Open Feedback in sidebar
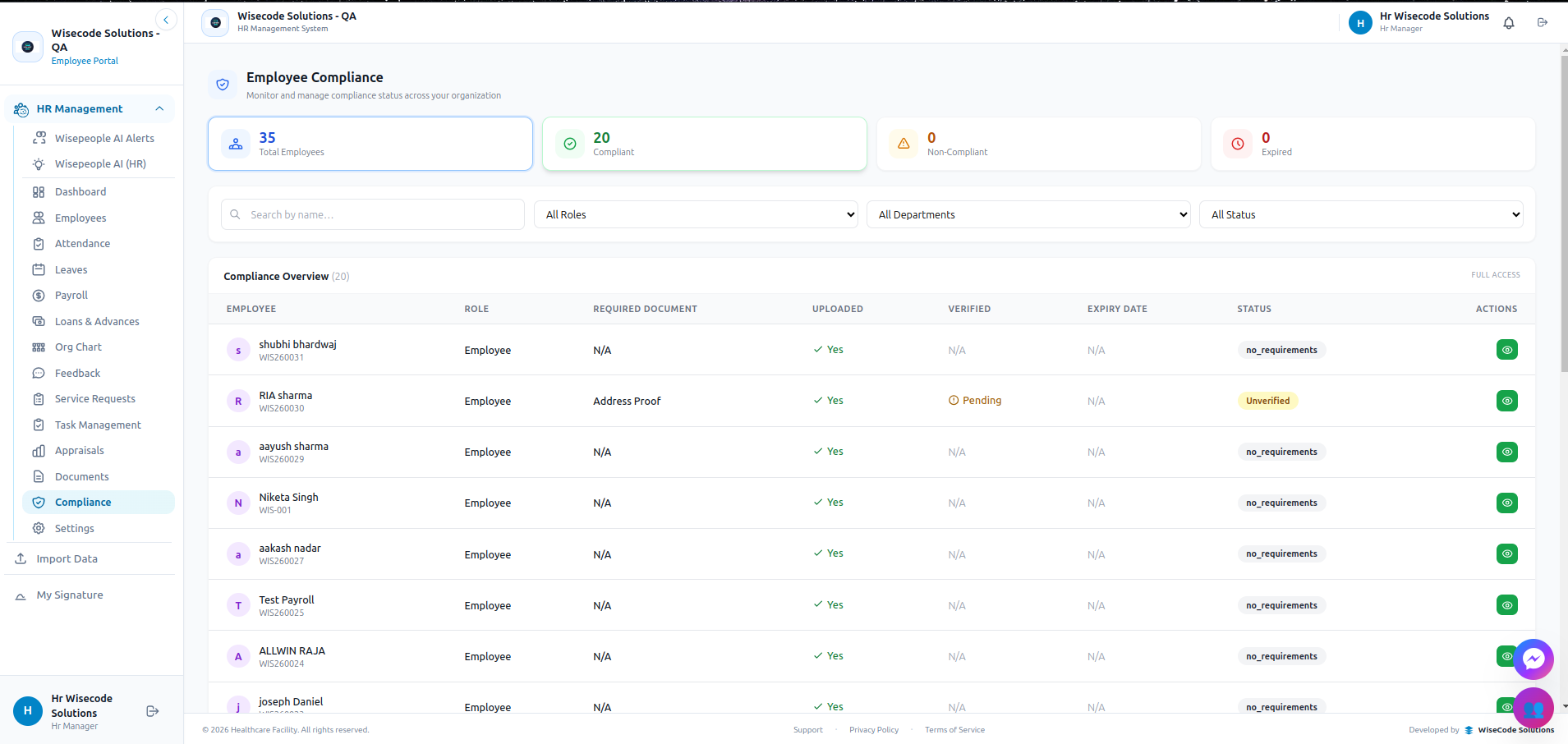1568x744 pixels. 99,373
